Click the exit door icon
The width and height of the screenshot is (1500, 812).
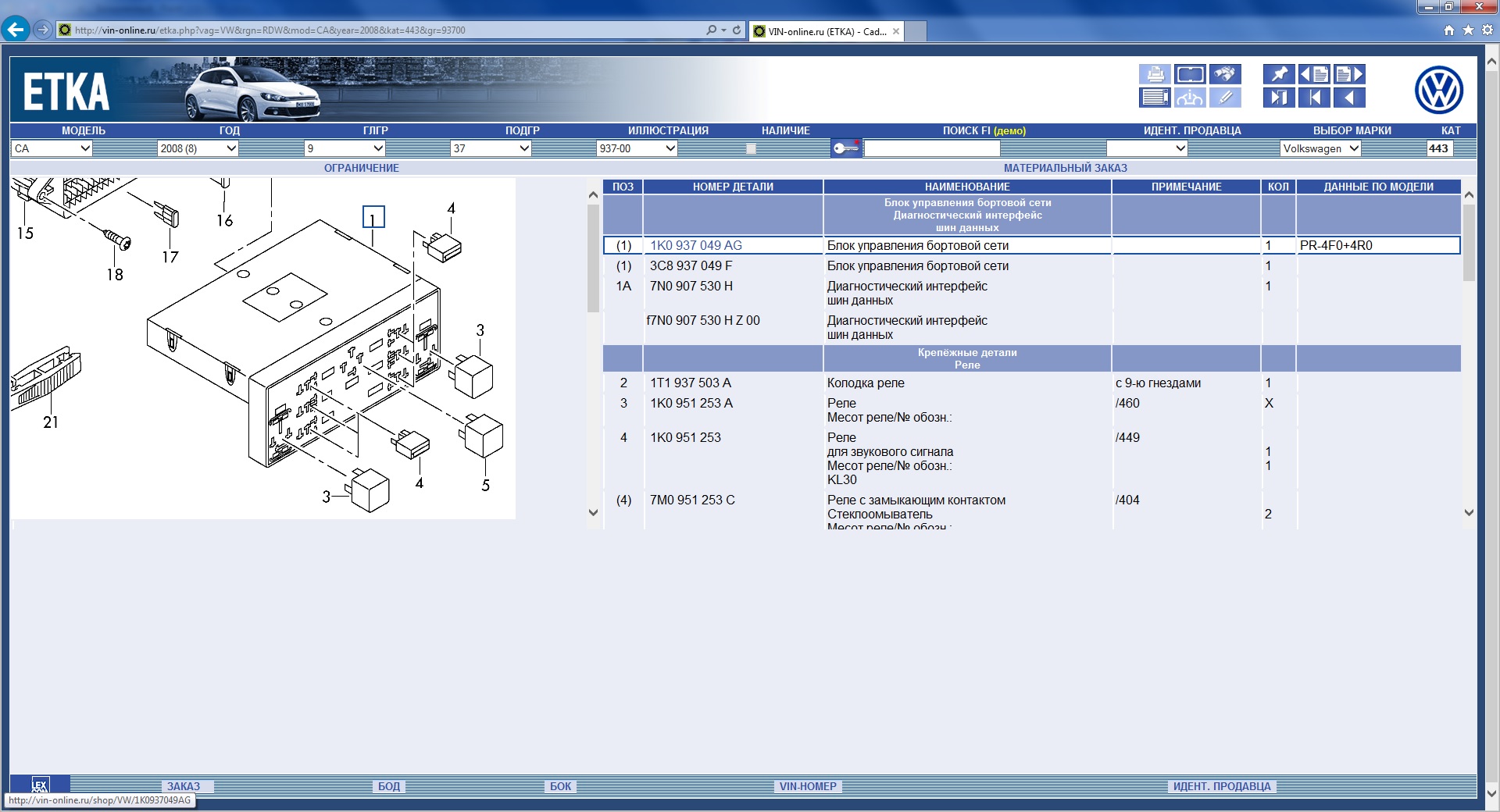point(1279,98)
